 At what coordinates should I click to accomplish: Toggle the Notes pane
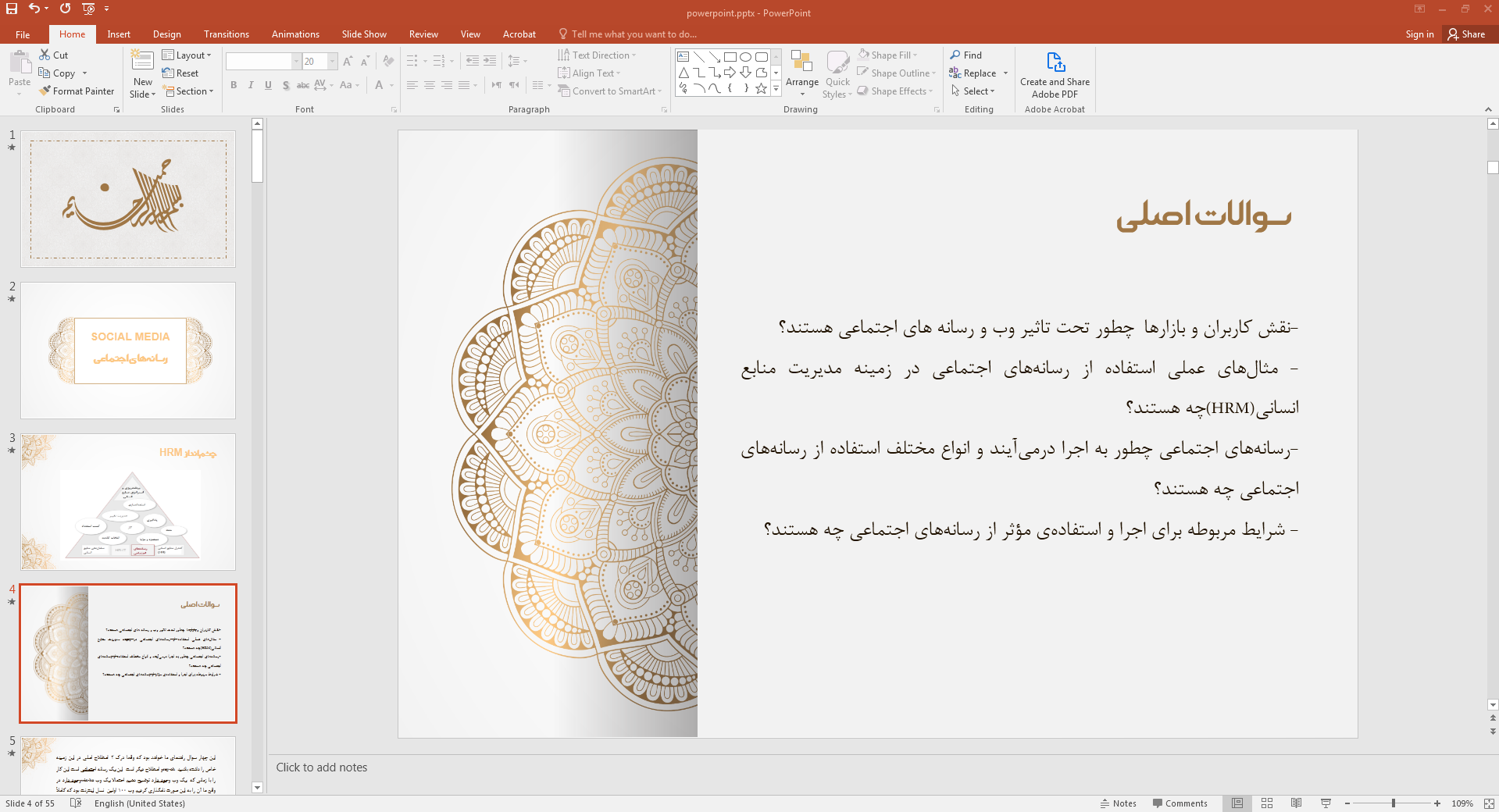tap(1118, 803)
